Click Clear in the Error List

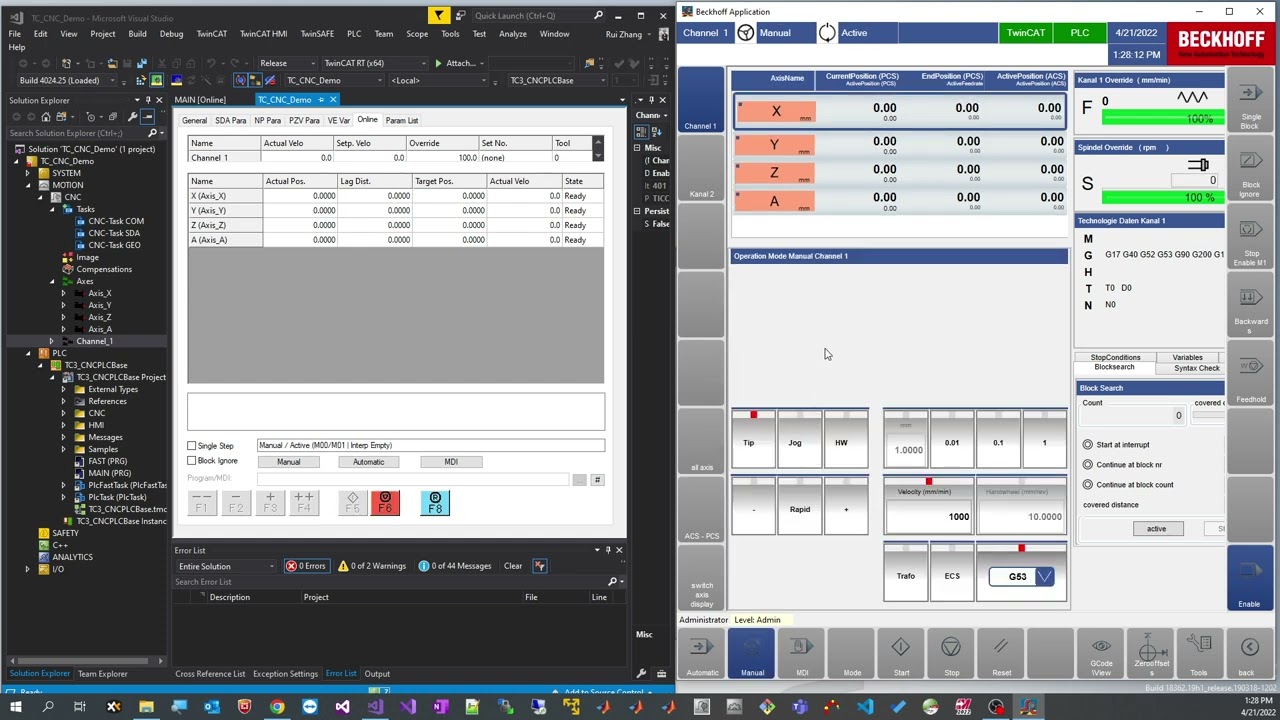click(x=513, y=566)
